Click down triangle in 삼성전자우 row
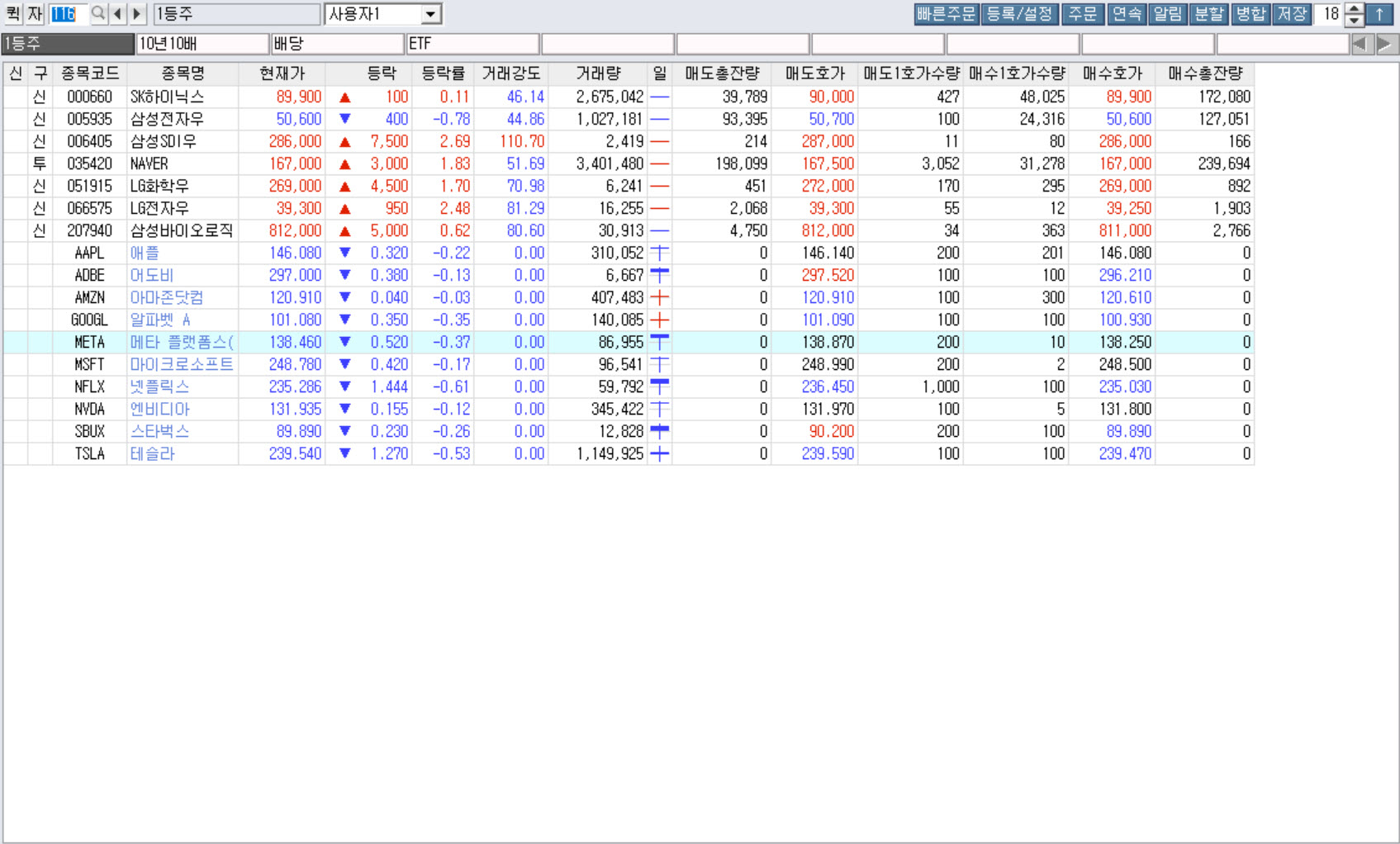 345,119
